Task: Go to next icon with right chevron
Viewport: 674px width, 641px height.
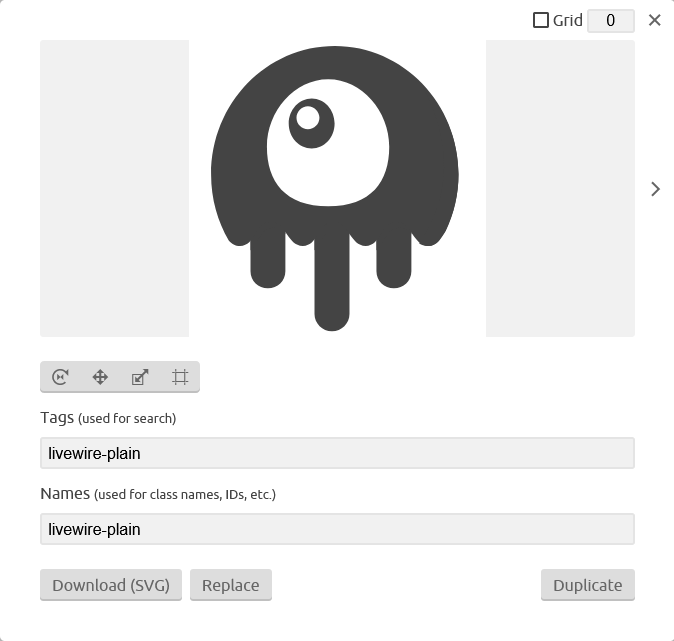Action: point(655,189)
